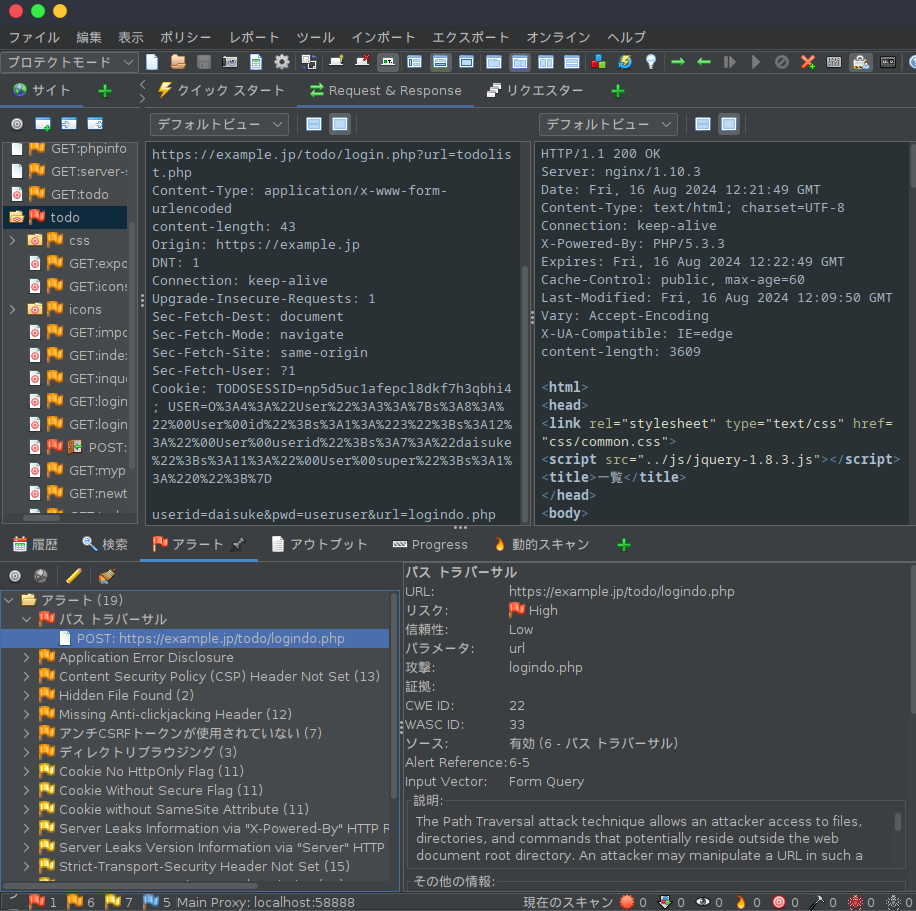This screenshot has height=911, width=916.
Task: Click the Snapshot Session camera icon
Action: point(230,62)
